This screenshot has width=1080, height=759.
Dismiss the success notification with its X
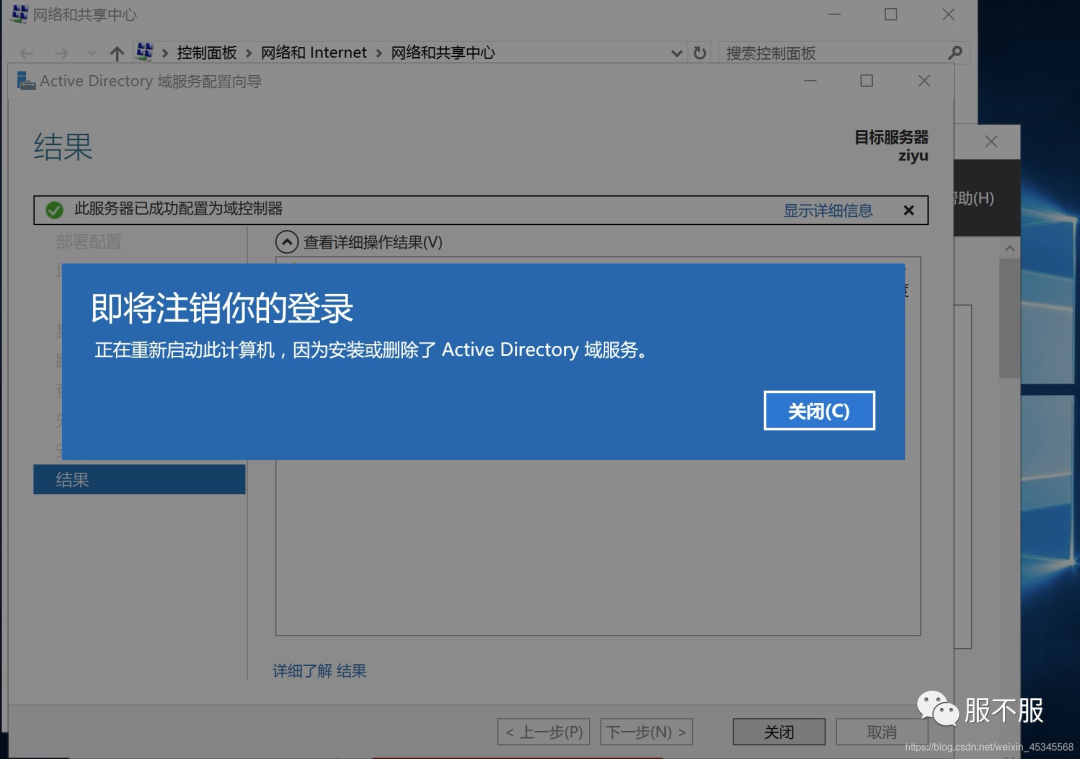908,211
